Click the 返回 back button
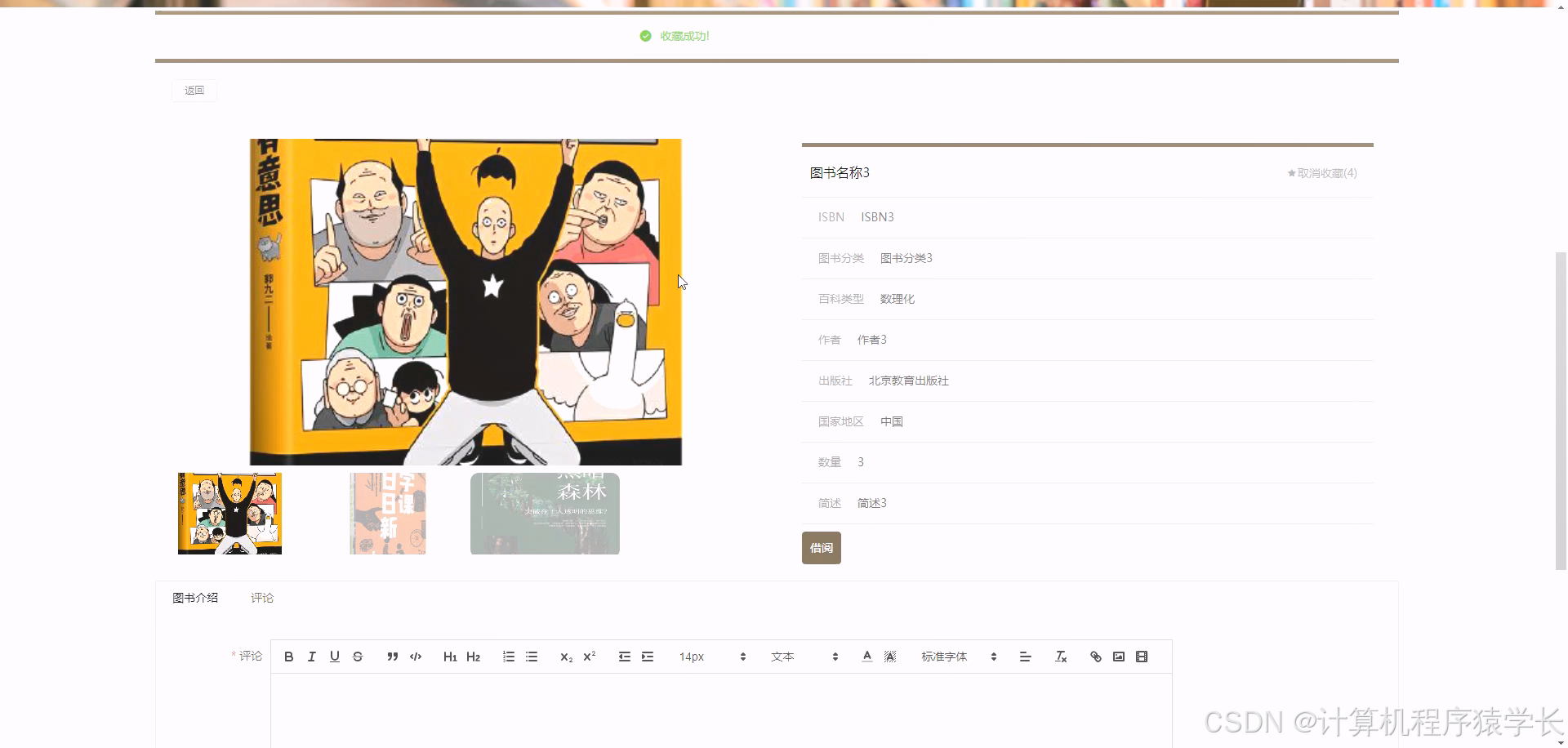 coord(194,90)
